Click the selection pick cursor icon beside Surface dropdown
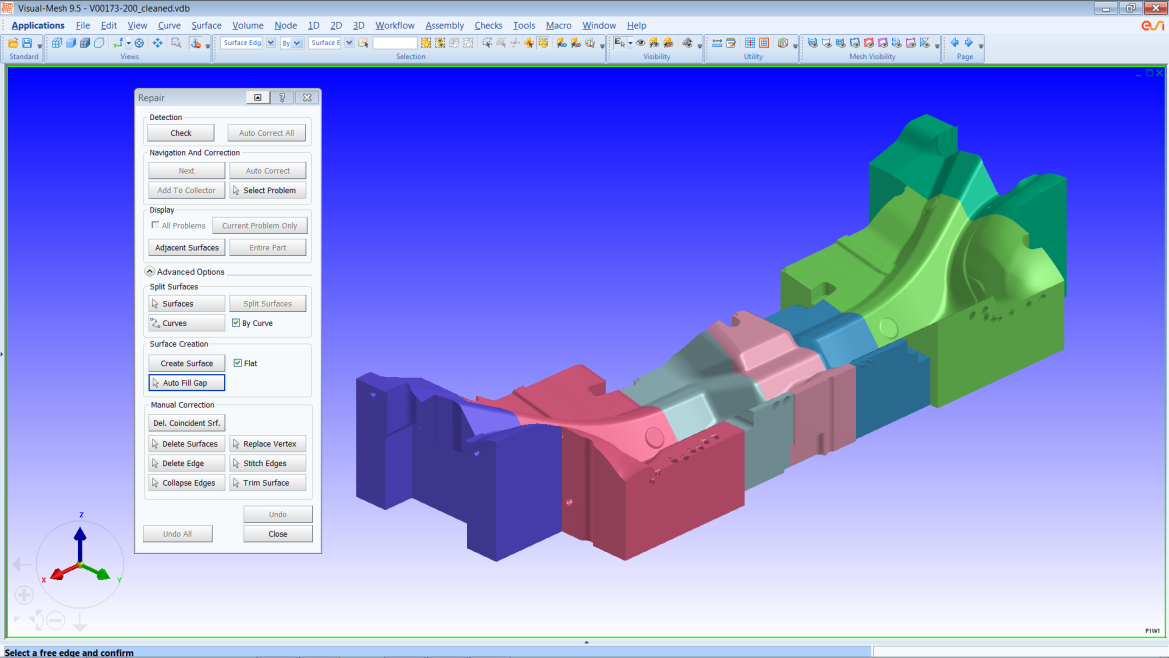Image resolution: width=1169 pixels, height=658 pixels. point(363,43)
